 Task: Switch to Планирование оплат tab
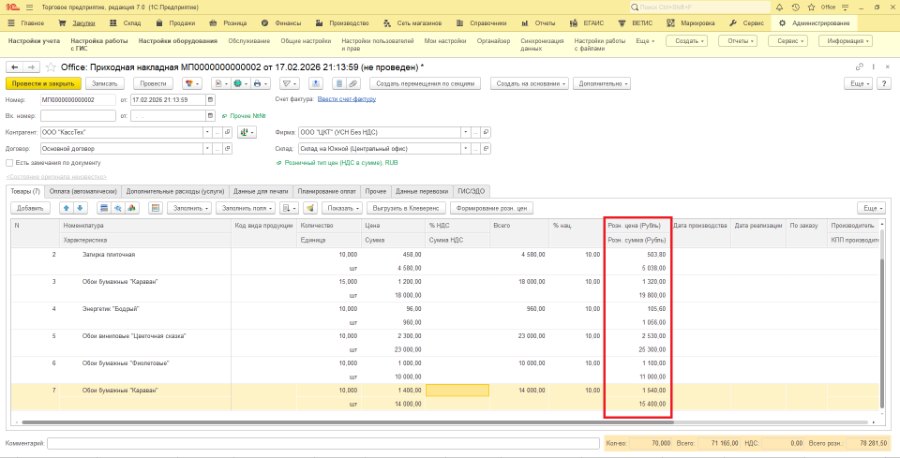click(327, 191)
